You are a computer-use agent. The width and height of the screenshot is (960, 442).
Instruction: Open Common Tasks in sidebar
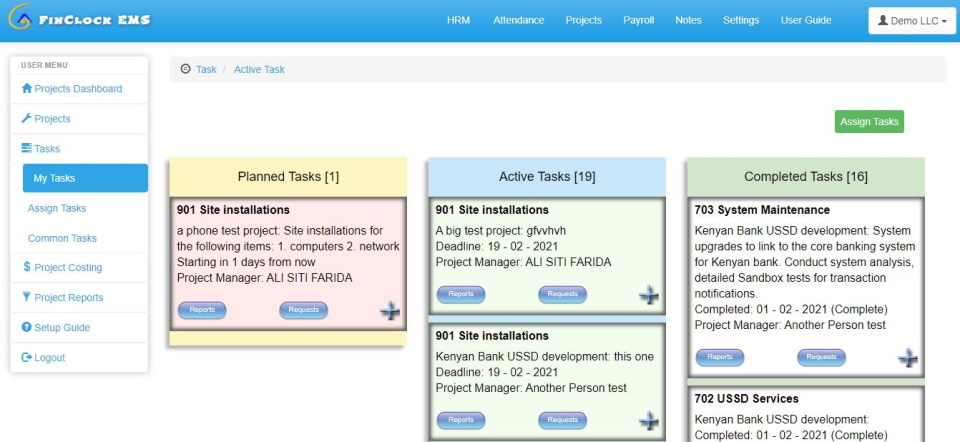[62, 238]
